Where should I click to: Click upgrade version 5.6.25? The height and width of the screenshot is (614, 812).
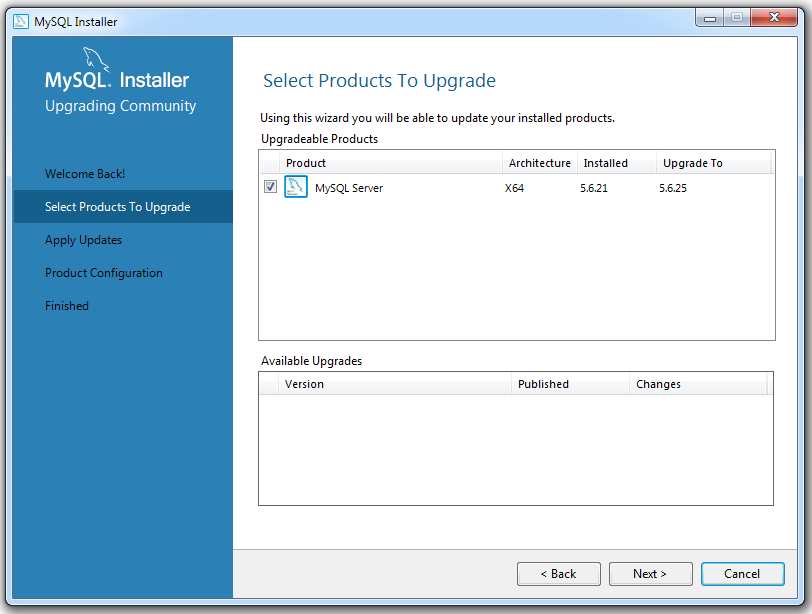point(673,188)
